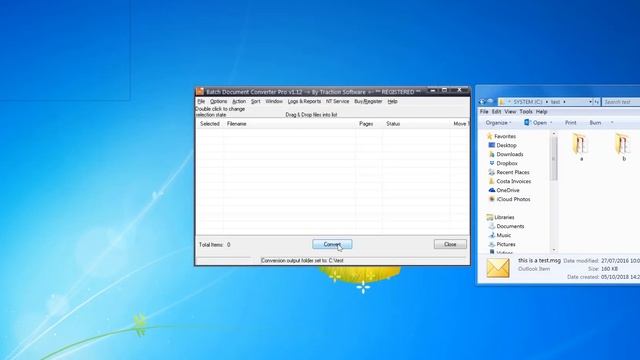Click Open in Explorer toolbar

(x=536, y=122)
